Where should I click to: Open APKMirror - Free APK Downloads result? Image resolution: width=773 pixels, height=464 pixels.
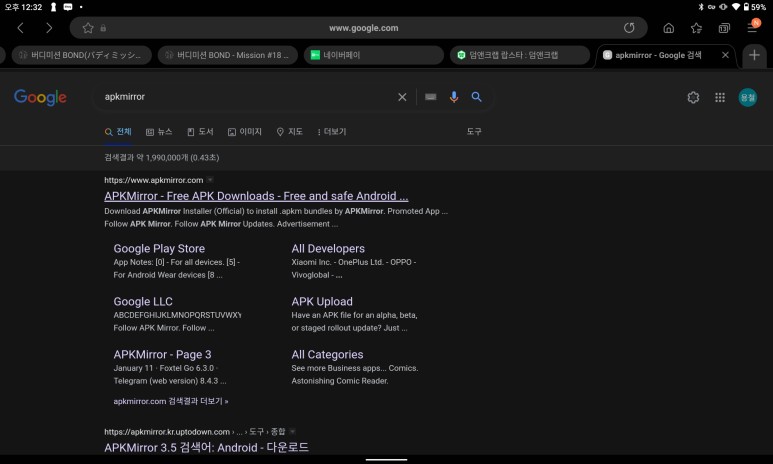pyautogui.click(x=256, y=196)
